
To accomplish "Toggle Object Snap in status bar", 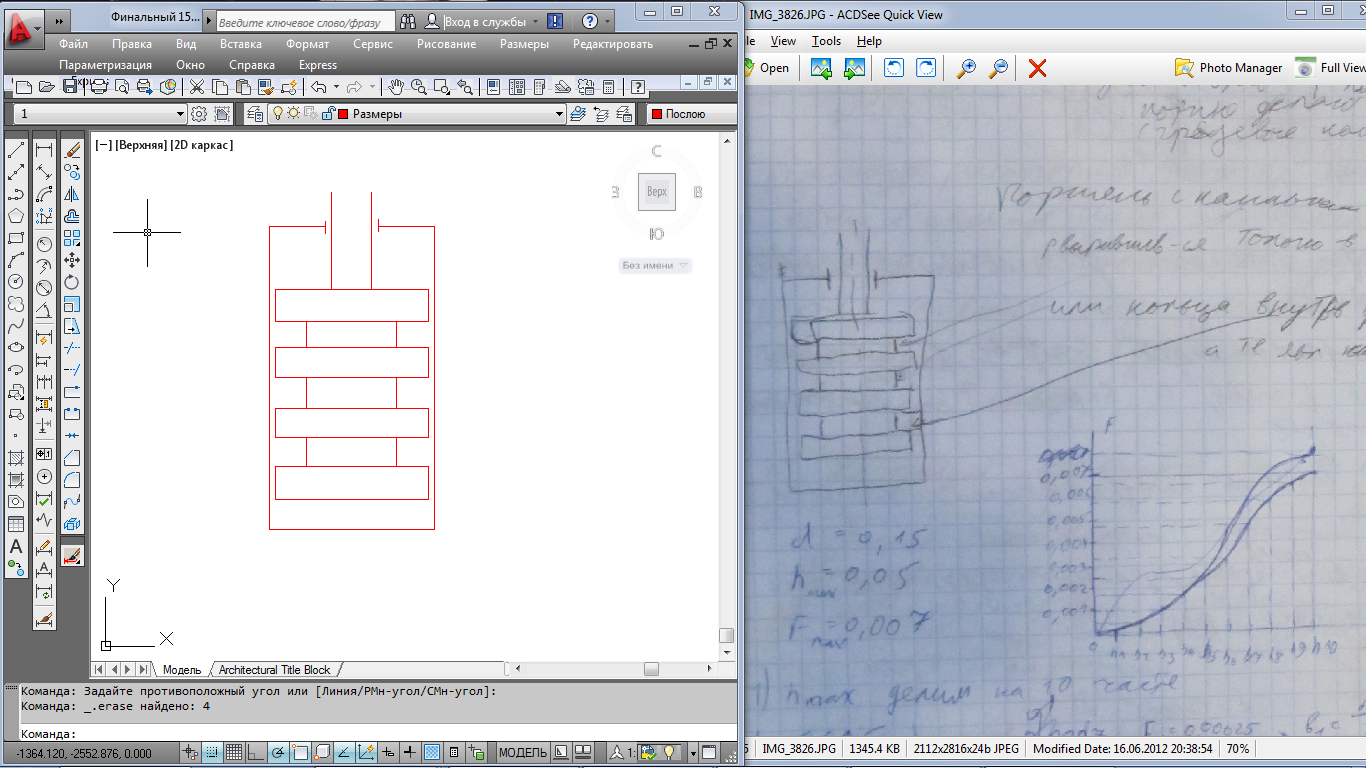I will [x=300, y=752].
